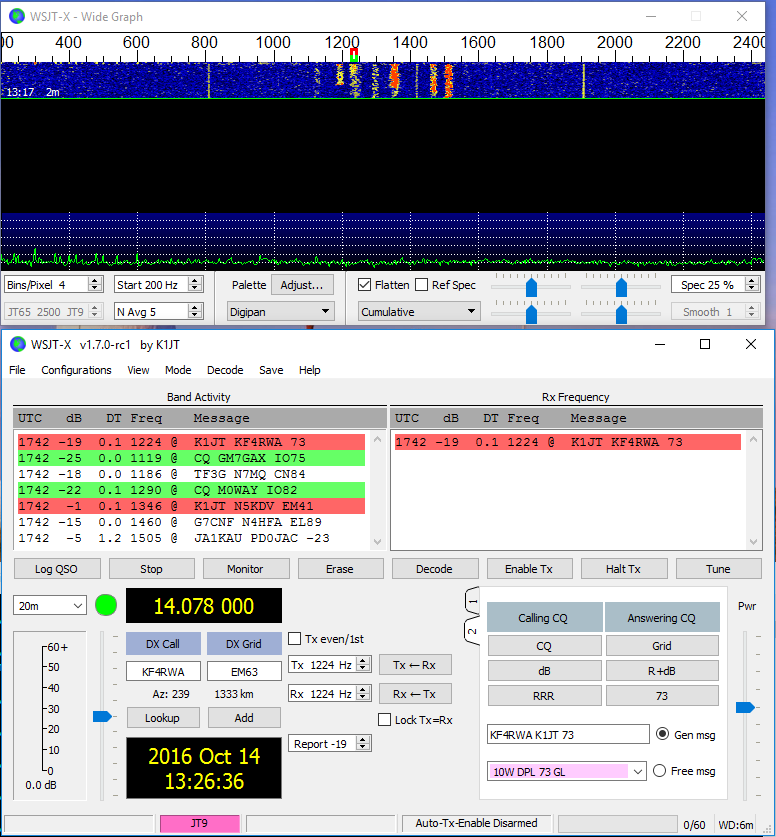Click the Add button
776x837 pixels.
244,718
